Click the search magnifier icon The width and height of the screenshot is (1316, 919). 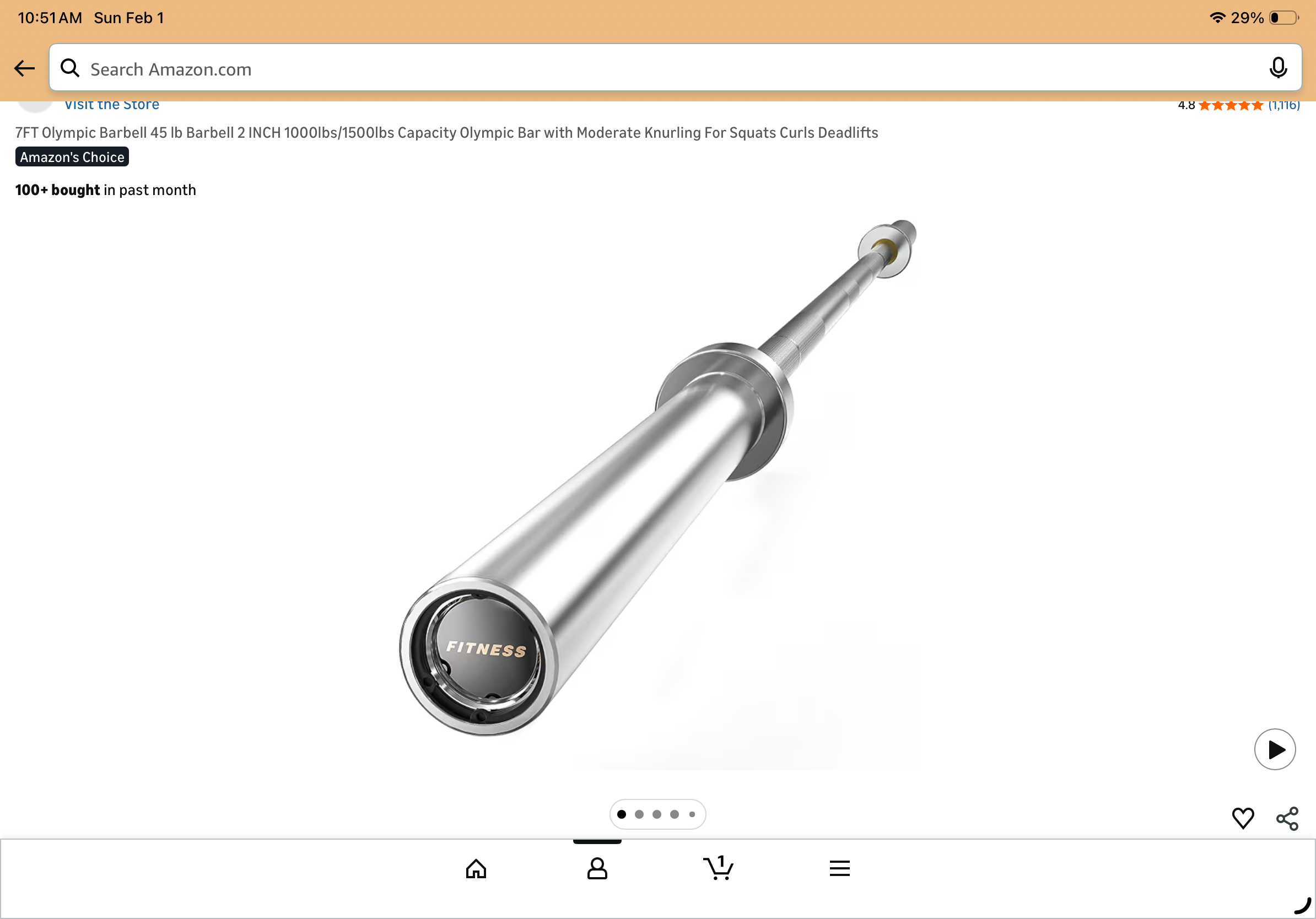tap(70, 68)
